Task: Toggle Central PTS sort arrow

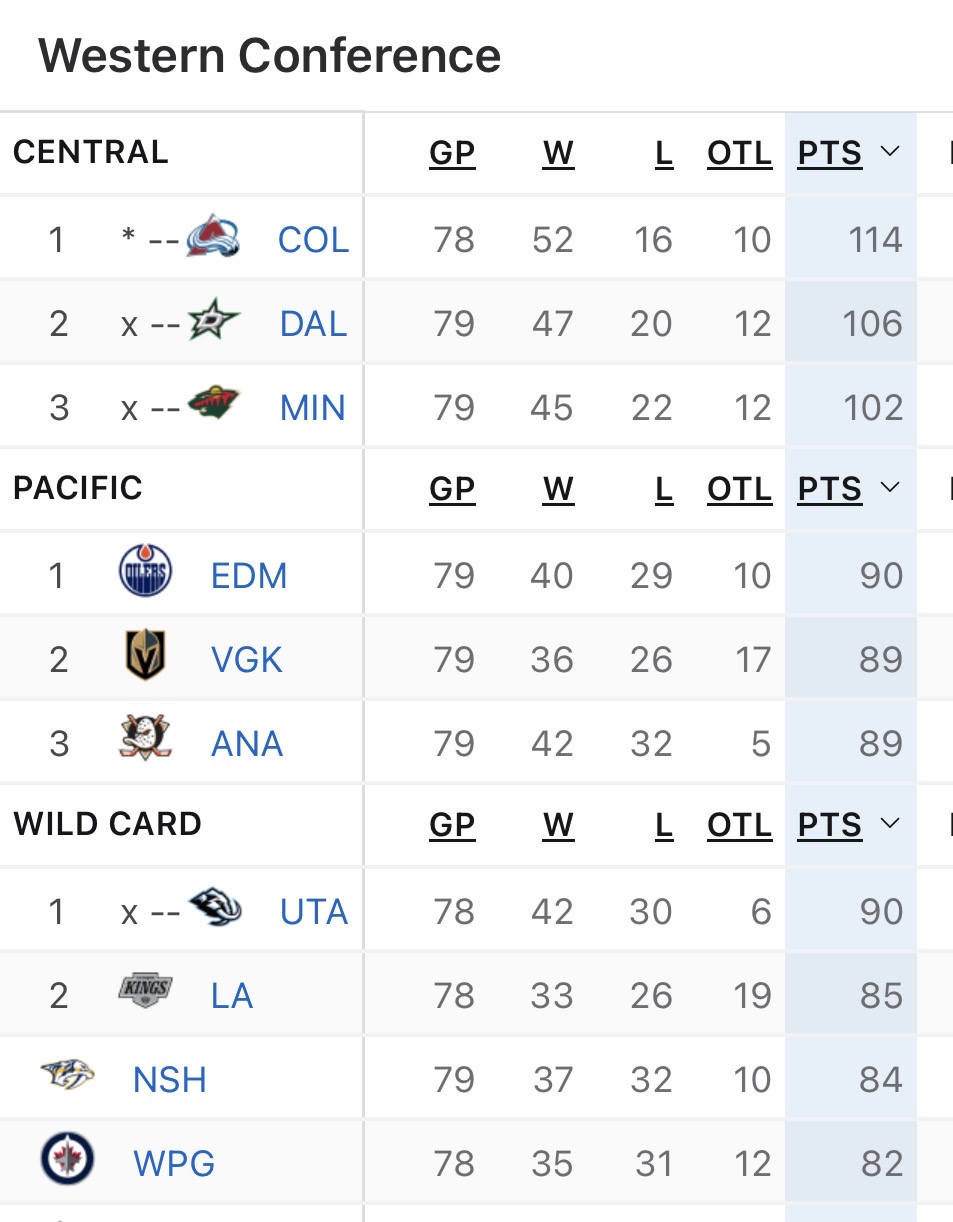Action: coord(889,152)
